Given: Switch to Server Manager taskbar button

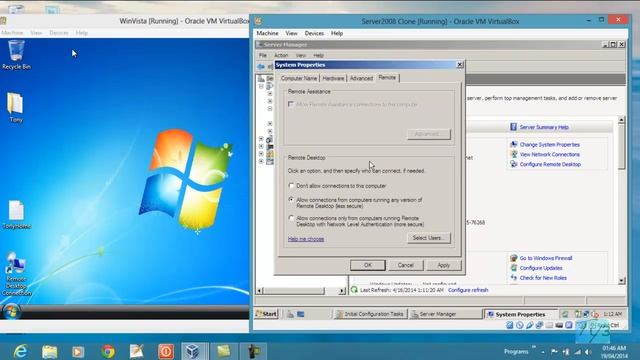Looking at the screenshot, I should pyautogui.click(x=445, y=314).
